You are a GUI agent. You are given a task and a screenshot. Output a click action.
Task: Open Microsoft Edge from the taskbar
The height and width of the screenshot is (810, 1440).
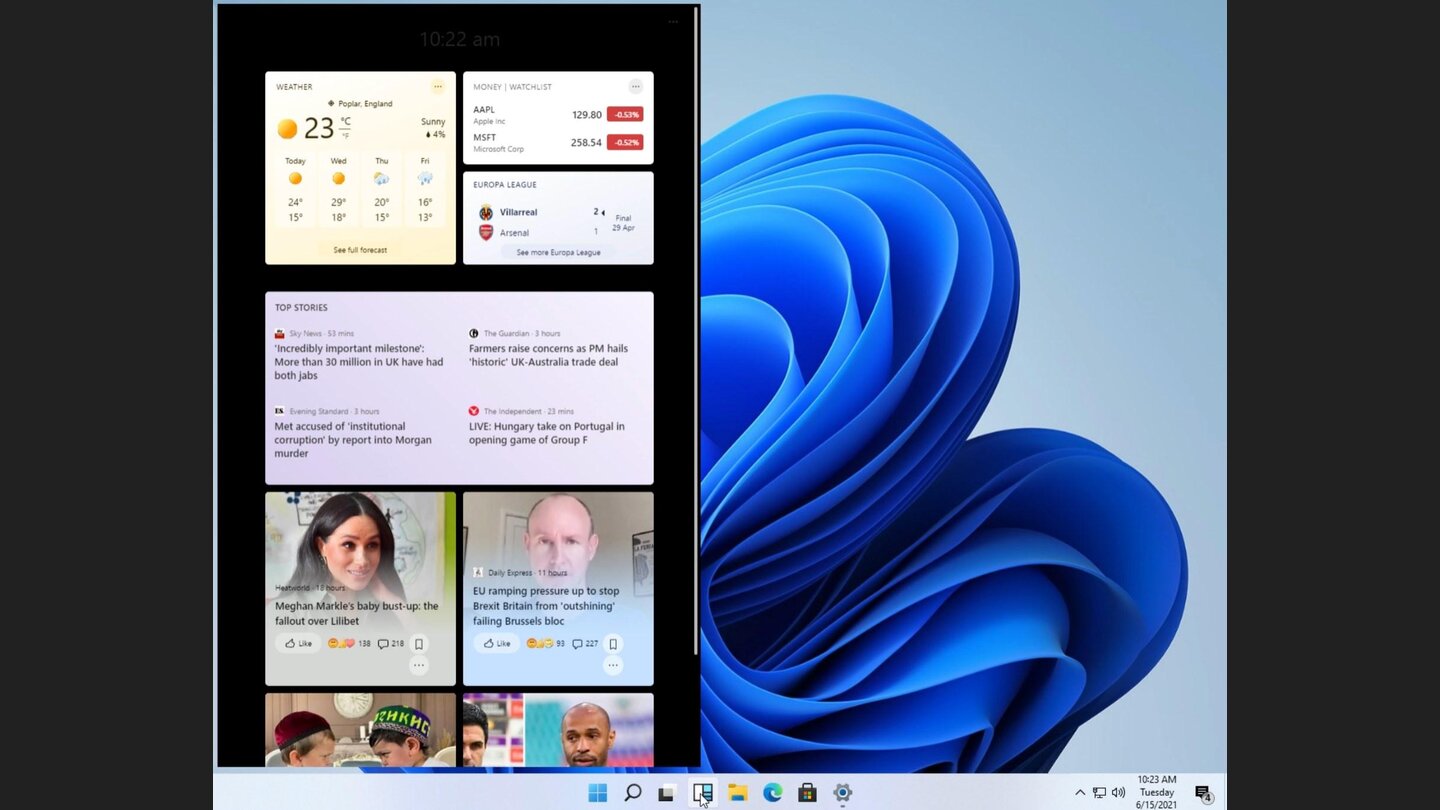(x=772, y=792)
